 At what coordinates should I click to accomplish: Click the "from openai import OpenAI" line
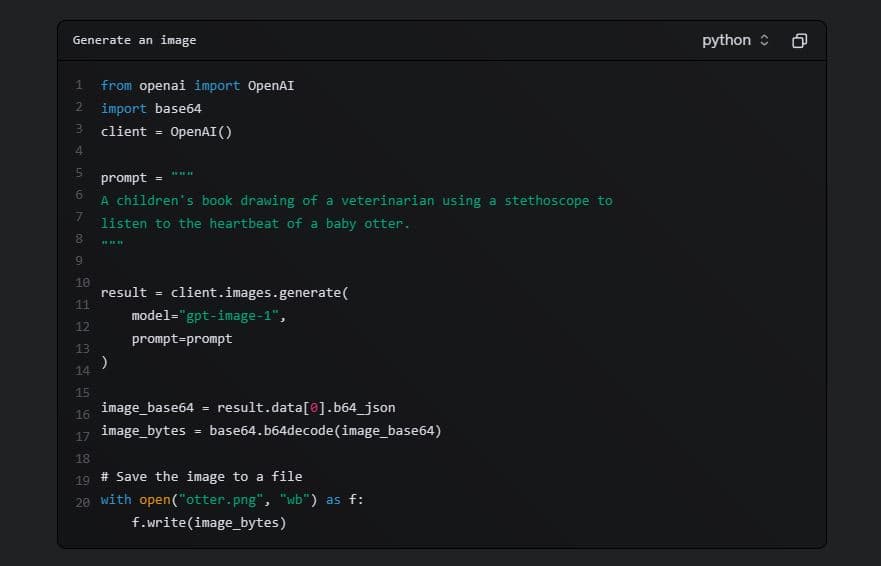197,86
